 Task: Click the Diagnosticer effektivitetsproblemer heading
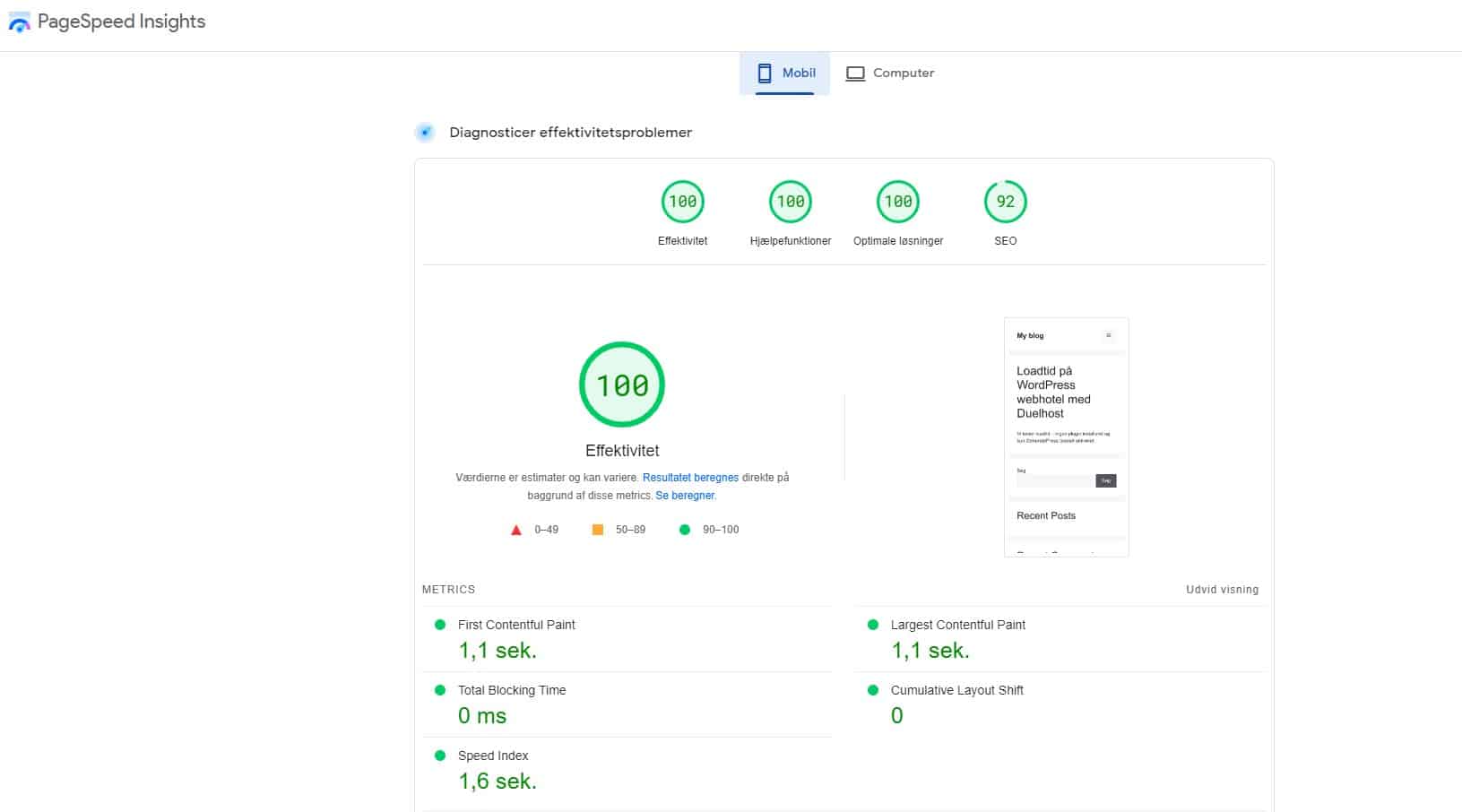pos(571,133)
